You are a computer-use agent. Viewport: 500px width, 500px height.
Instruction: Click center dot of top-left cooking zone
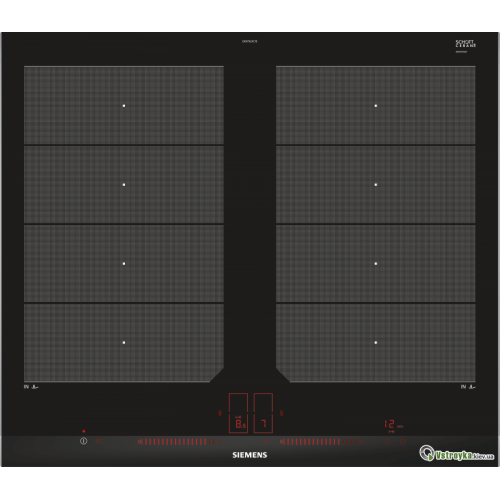point(124,106)
